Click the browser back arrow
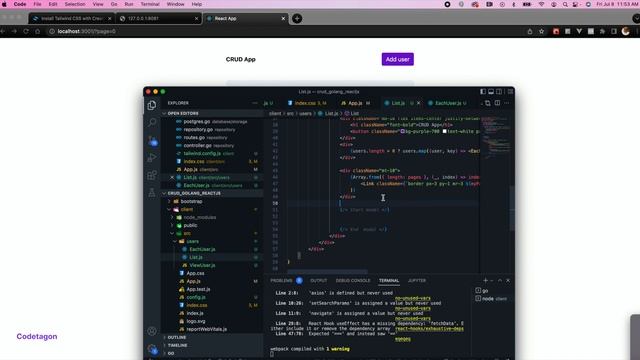This screenshot has width=640, height=360. 2,31
